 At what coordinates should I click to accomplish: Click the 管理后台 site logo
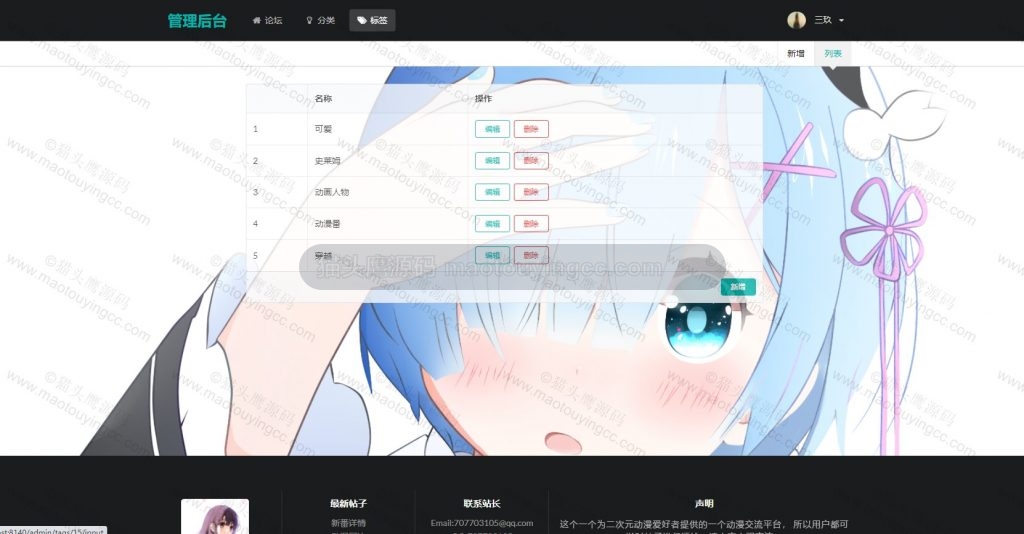[x=197, y=21]
